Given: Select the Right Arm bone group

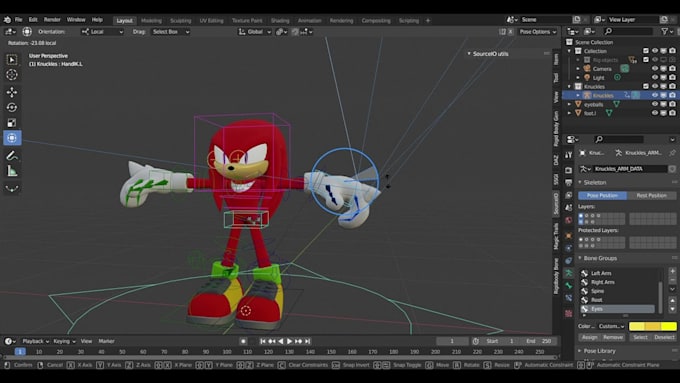Looking at the screenshot, I should [x=618, y=282].
